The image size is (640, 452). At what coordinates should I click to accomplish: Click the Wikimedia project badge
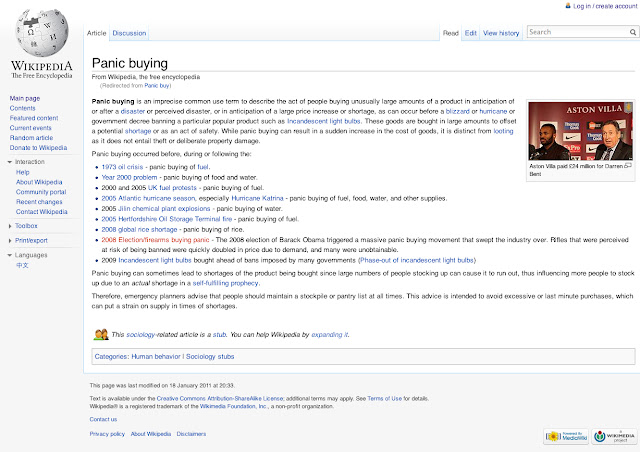(614, 436)
